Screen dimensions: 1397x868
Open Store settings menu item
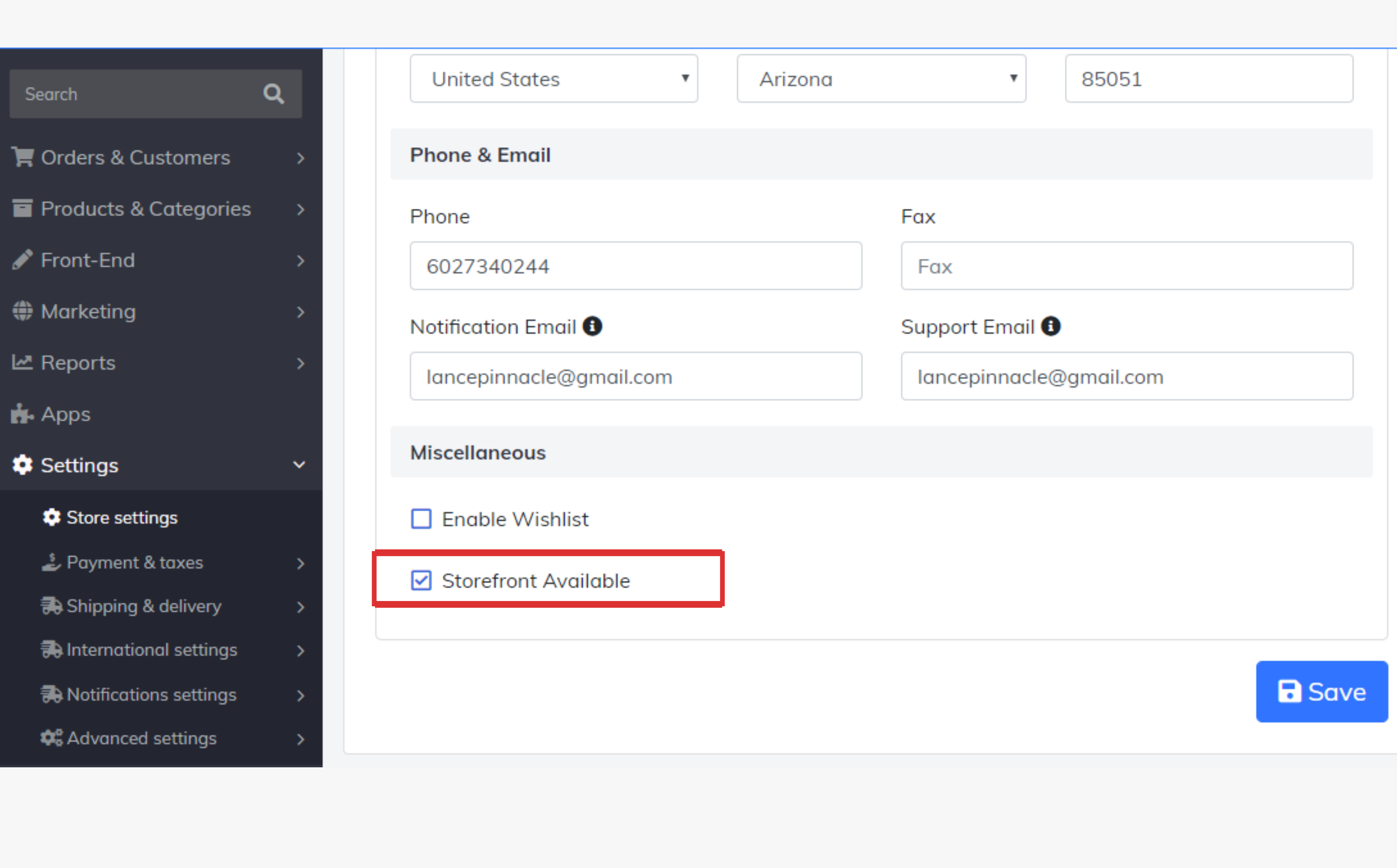[x=122, y=518]
